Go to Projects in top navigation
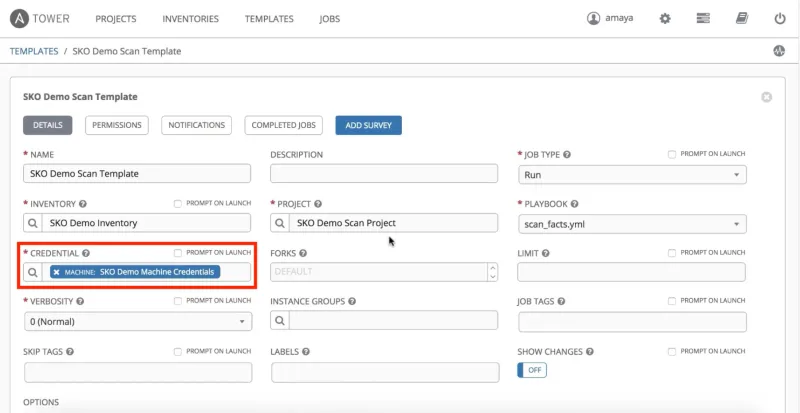 click(x=116, y=19)
